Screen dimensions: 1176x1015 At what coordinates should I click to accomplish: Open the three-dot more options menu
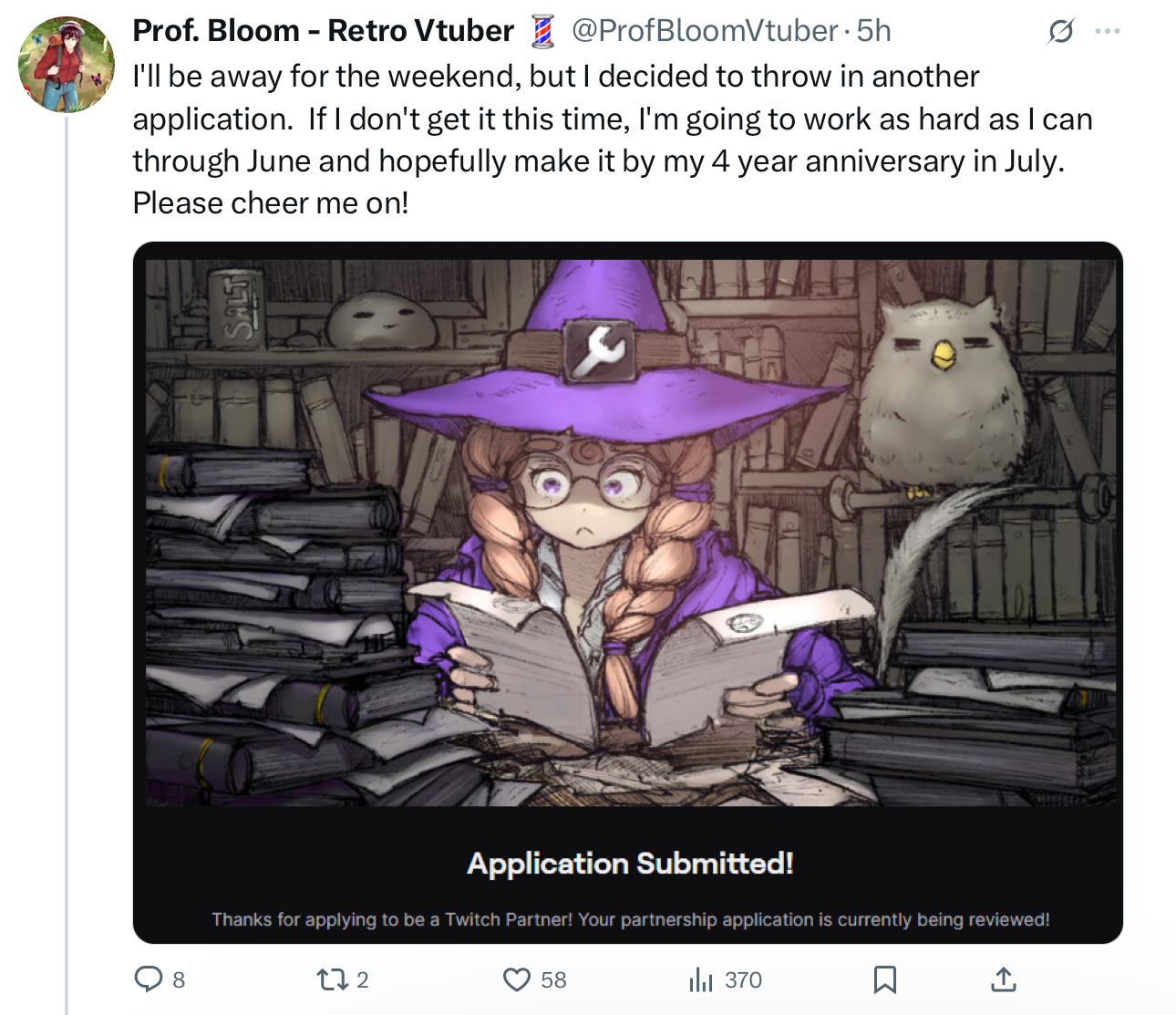[1108, 32]
